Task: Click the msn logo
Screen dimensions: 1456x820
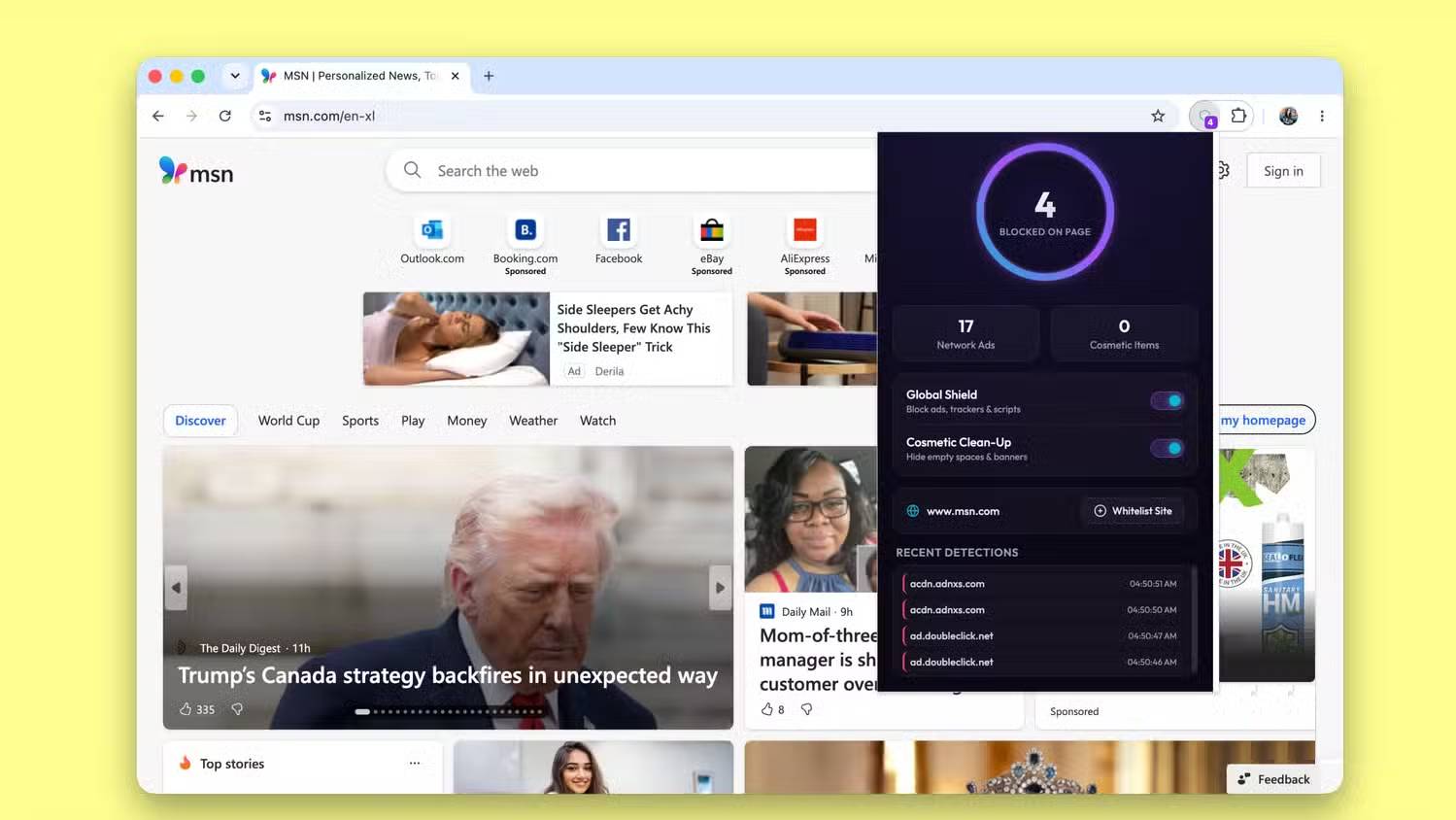Action: pyautogui.click(x=196, y=172)
